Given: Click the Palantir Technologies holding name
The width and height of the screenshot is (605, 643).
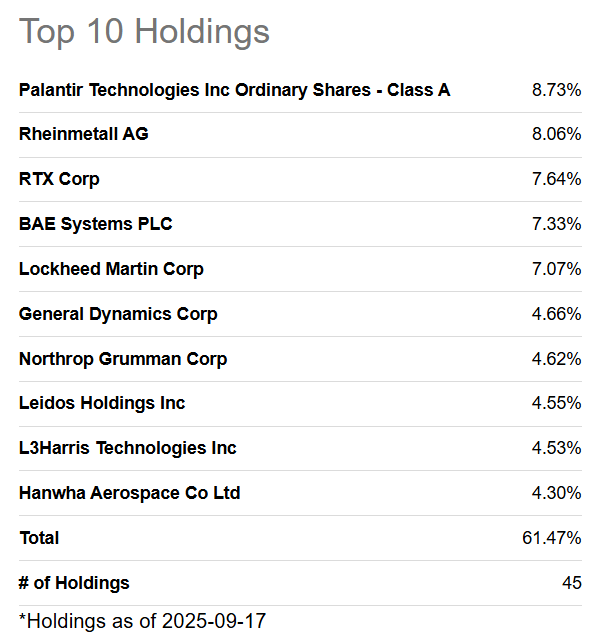Looking at the screenshot, I should (234, 90).
